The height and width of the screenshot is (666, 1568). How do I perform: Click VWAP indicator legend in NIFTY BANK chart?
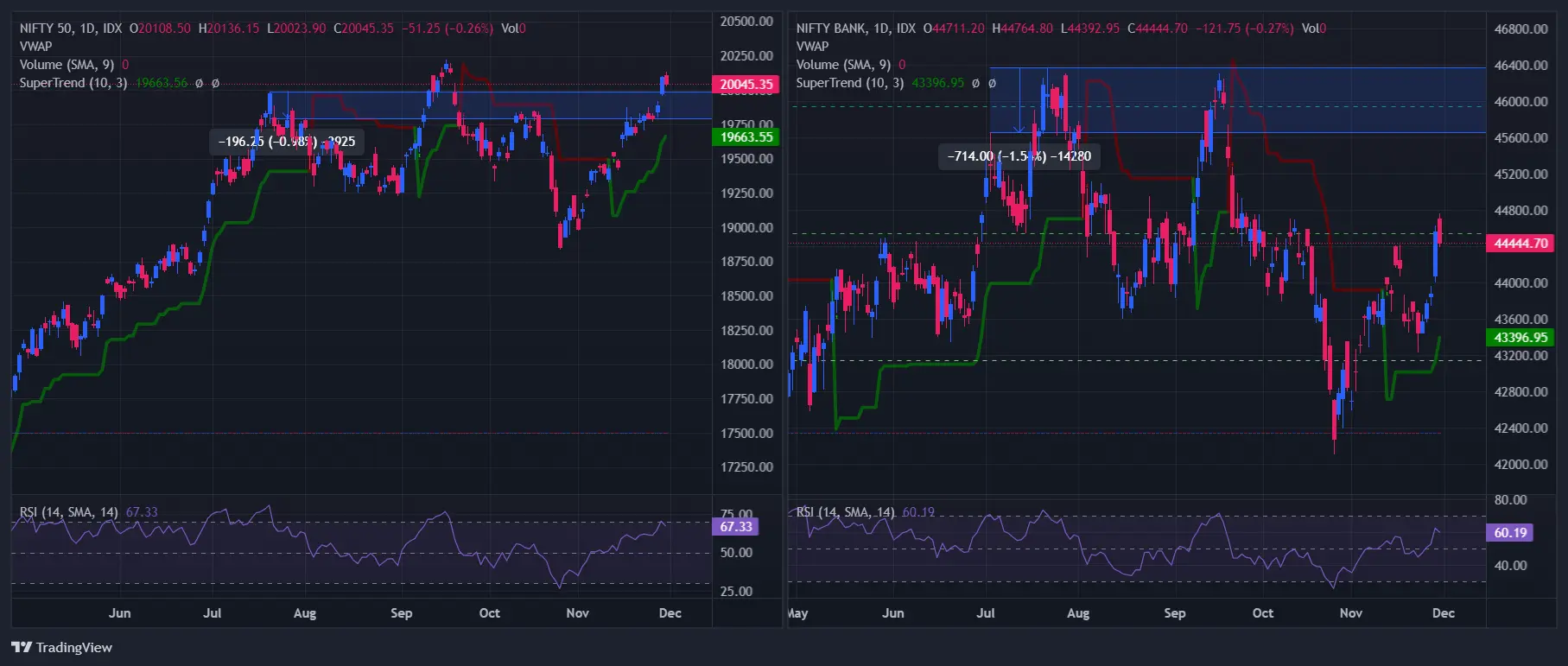(812, 47)
